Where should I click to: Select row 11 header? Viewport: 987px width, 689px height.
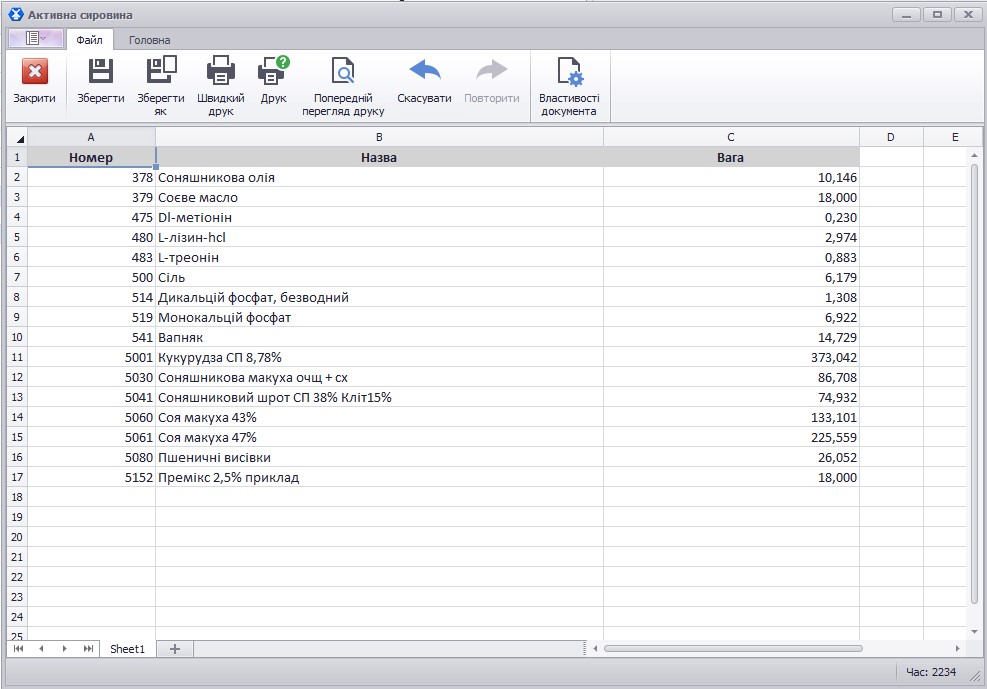[18, 357]
